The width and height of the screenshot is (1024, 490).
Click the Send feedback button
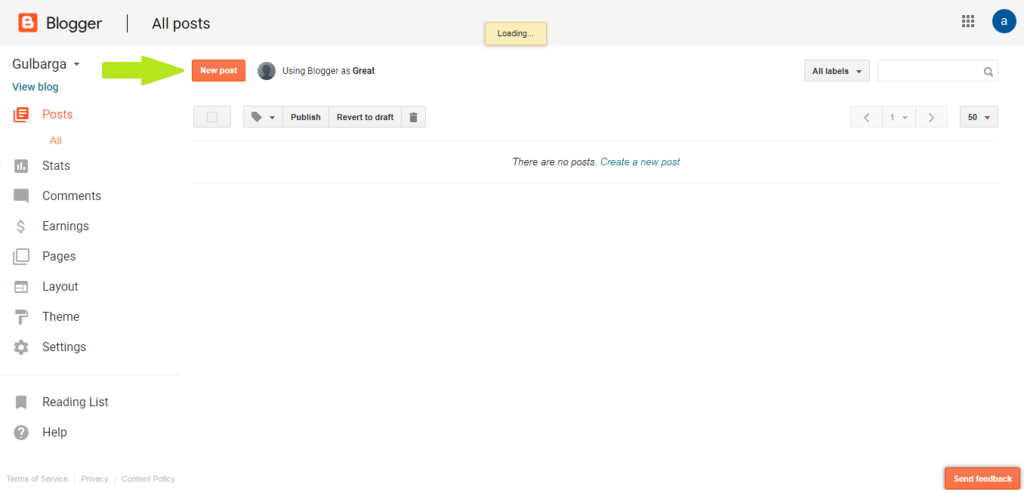pos(982,479)
